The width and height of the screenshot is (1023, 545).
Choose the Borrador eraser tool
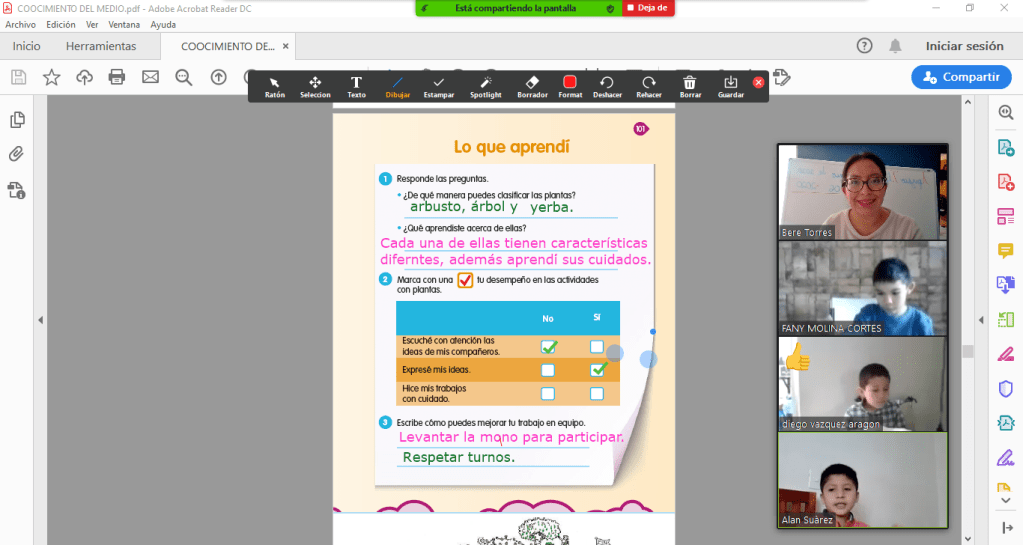(x=532, y=87)
